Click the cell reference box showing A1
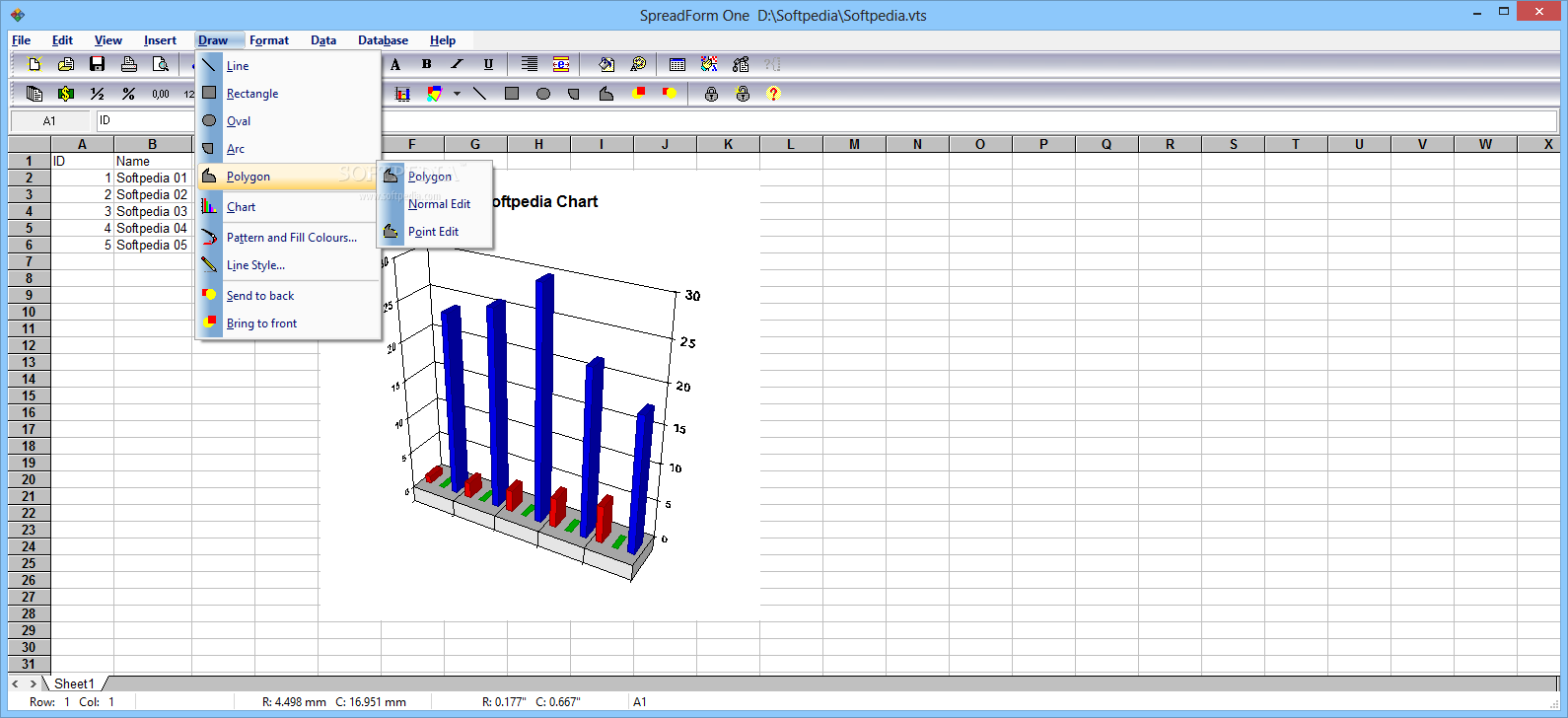Image resolution: width=1568 pixels, height=718 pixels. coord(49,120)
